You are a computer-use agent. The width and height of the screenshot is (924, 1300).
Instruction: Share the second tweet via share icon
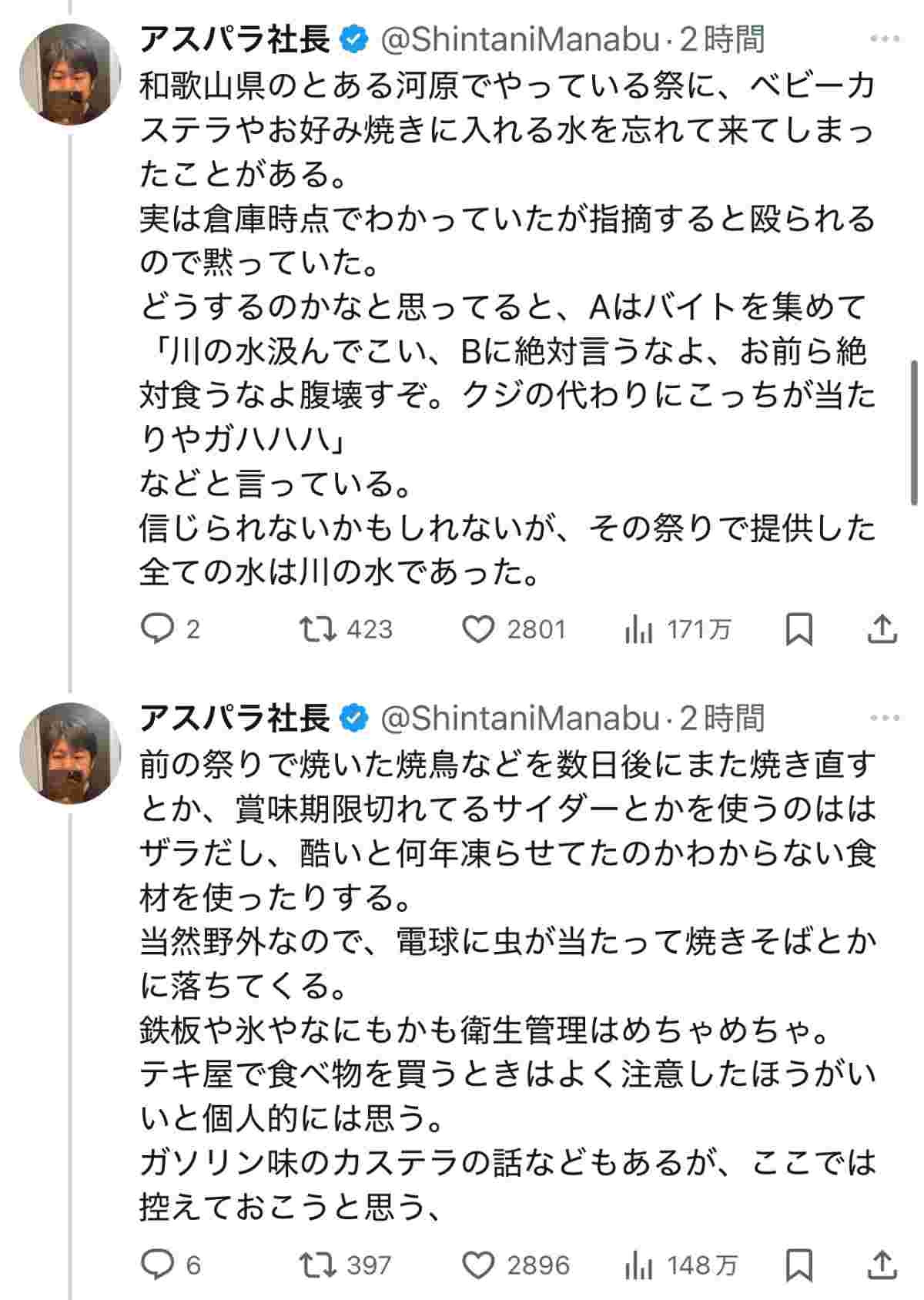tap(882, 1265)
